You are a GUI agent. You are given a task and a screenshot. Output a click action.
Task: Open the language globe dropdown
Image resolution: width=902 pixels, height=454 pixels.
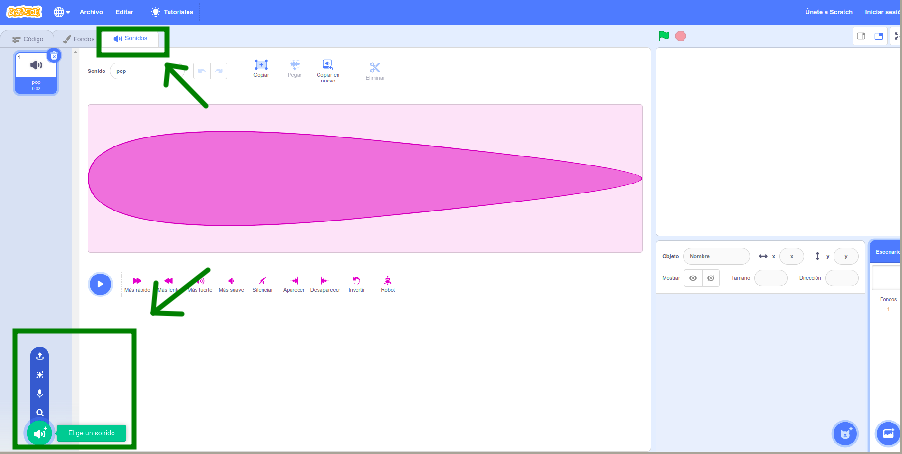(x=62, y=12)
